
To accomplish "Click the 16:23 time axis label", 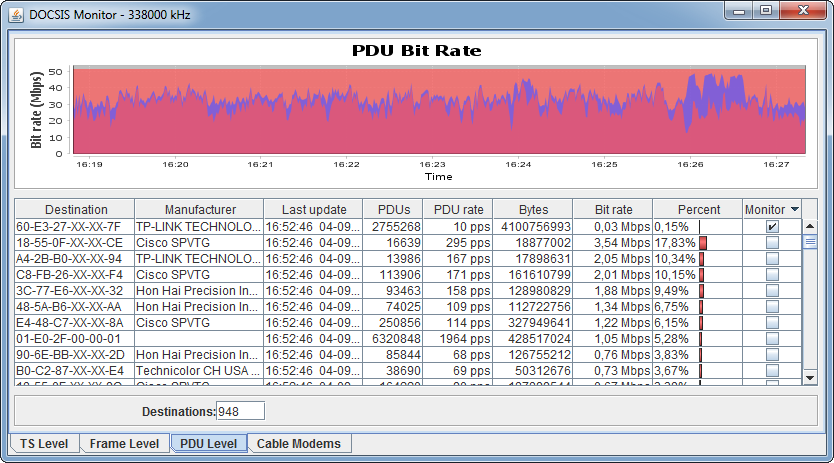I will pyautogui.click(x=432, y=164).
